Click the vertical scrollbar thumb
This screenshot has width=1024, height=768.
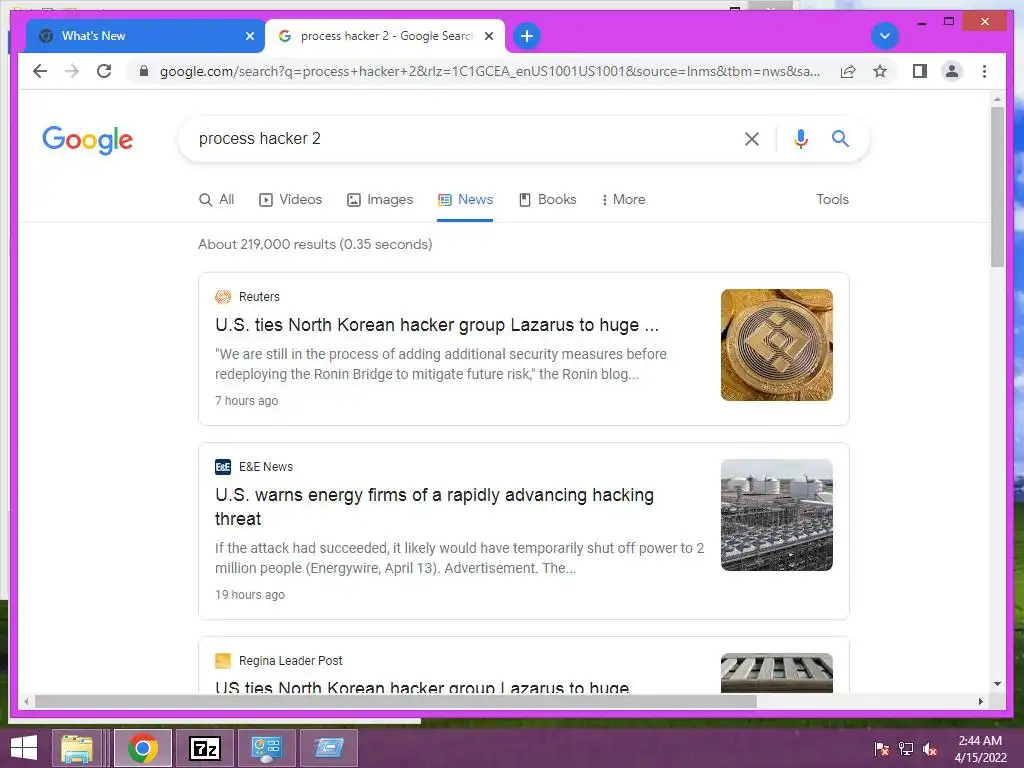[997, 186]
